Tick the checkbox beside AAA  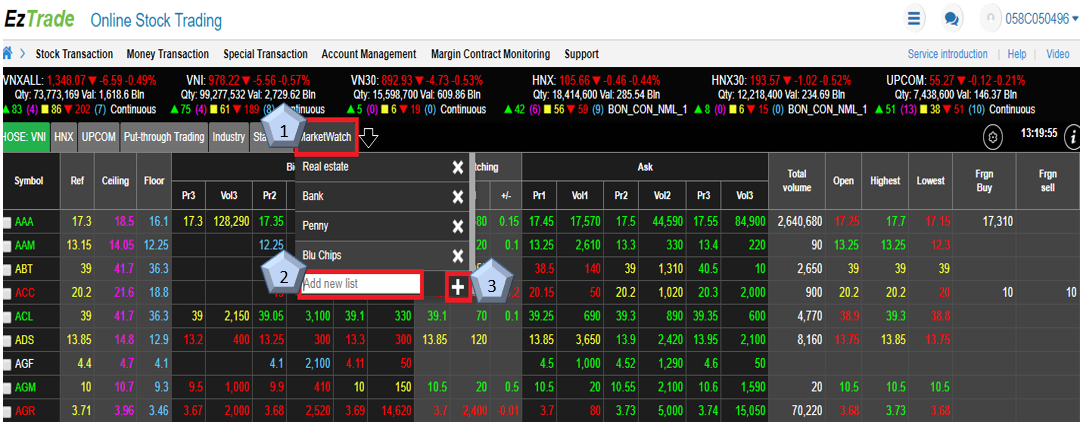click(7, 220)
